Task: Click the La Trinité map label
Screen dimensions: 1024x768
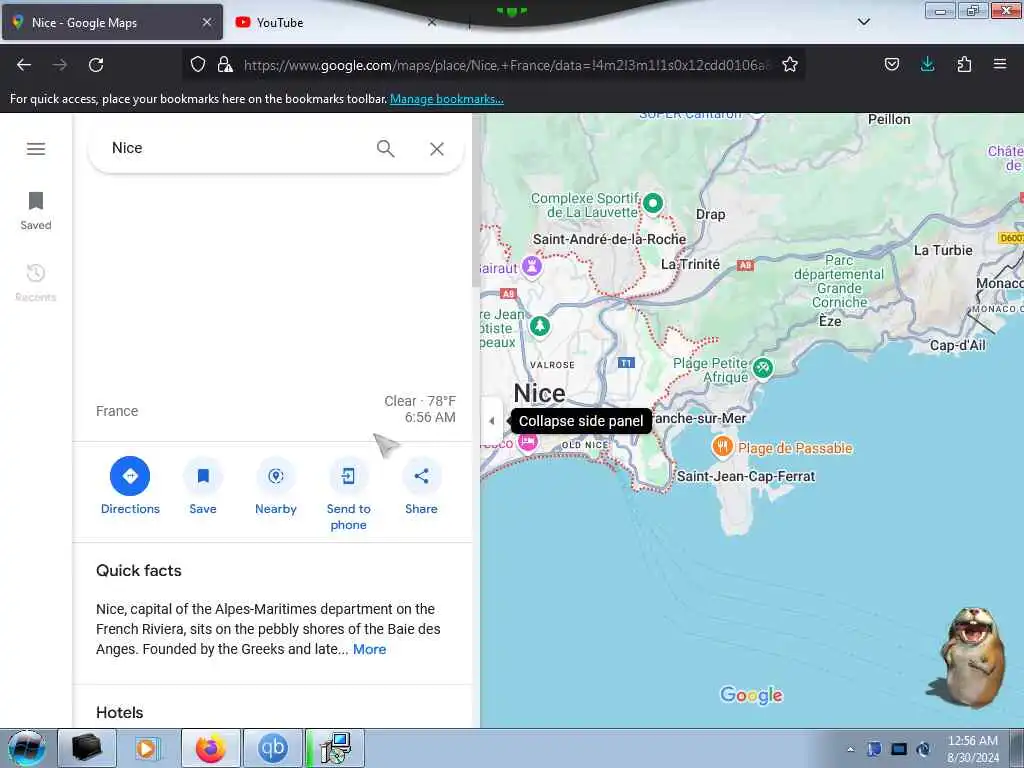Action: (x=690, y=264)
